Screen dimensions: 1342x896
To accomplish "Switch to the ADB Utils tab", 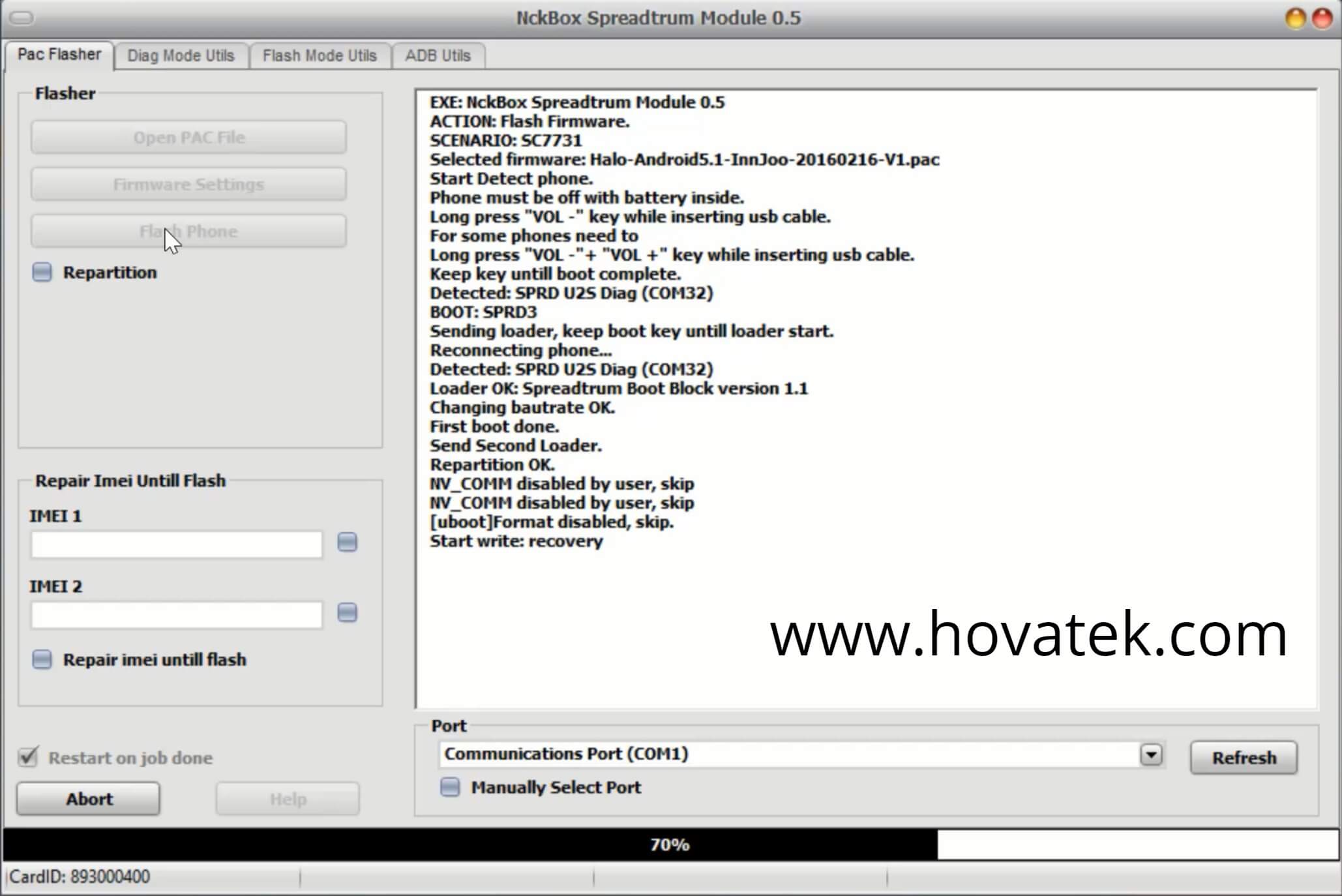I will [438, 56].
